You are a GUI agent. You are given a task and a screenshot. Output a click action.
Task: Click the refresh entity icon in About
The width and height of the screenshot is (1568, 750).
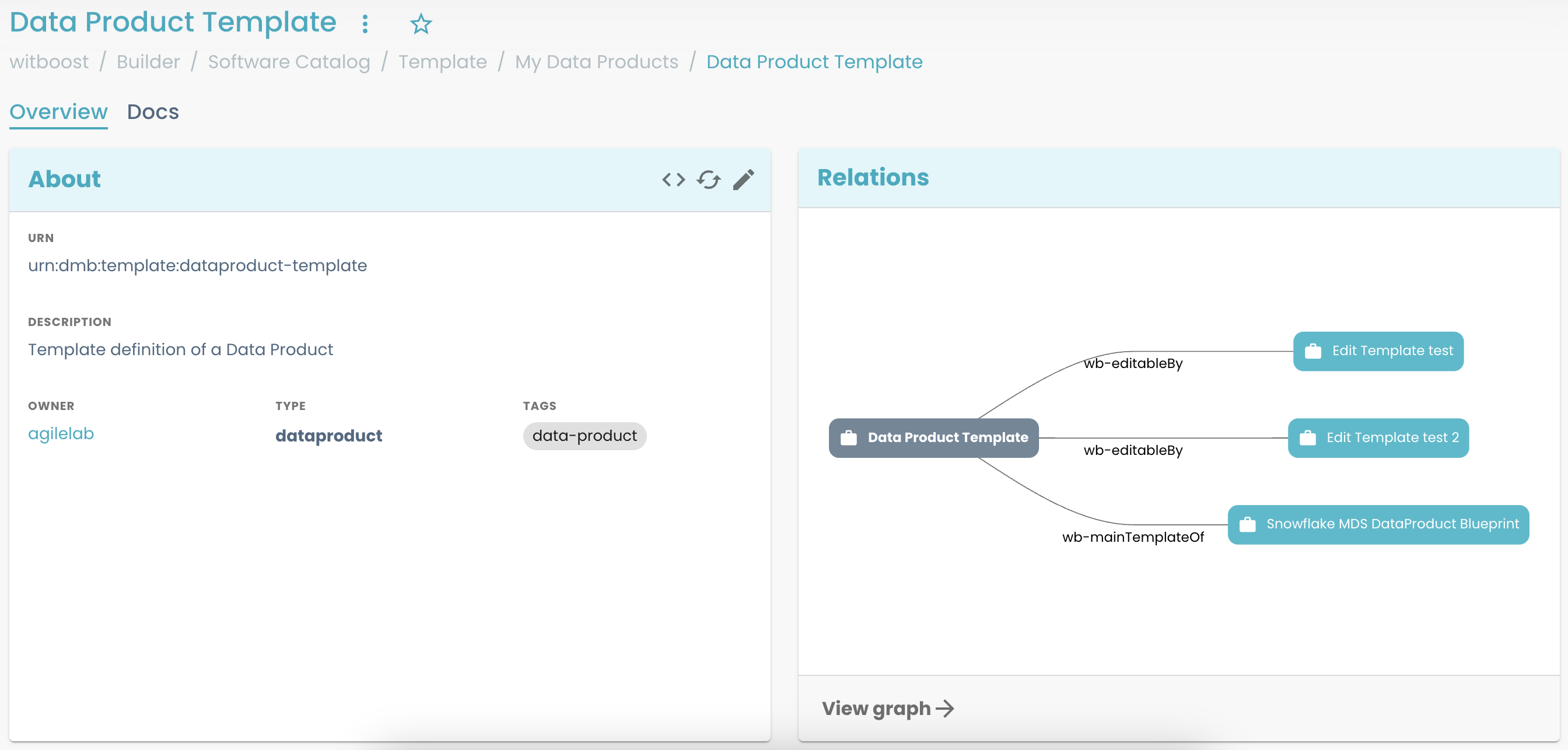(709, 180)
